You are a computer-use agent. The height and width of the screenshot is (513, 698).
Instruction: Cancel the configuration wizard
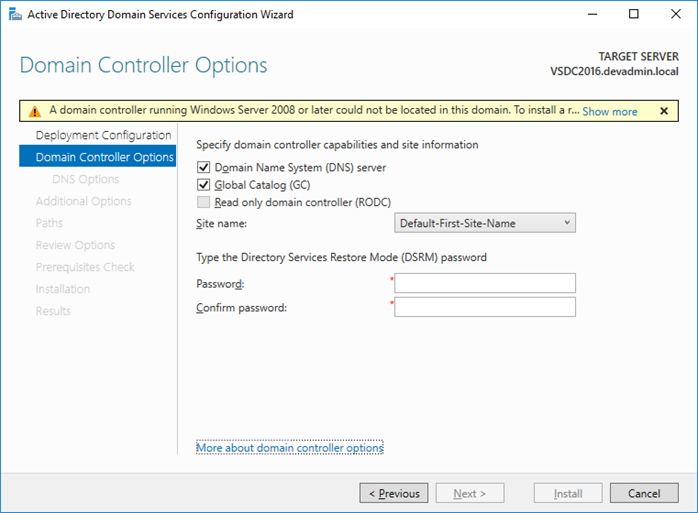tap(644, 493)
